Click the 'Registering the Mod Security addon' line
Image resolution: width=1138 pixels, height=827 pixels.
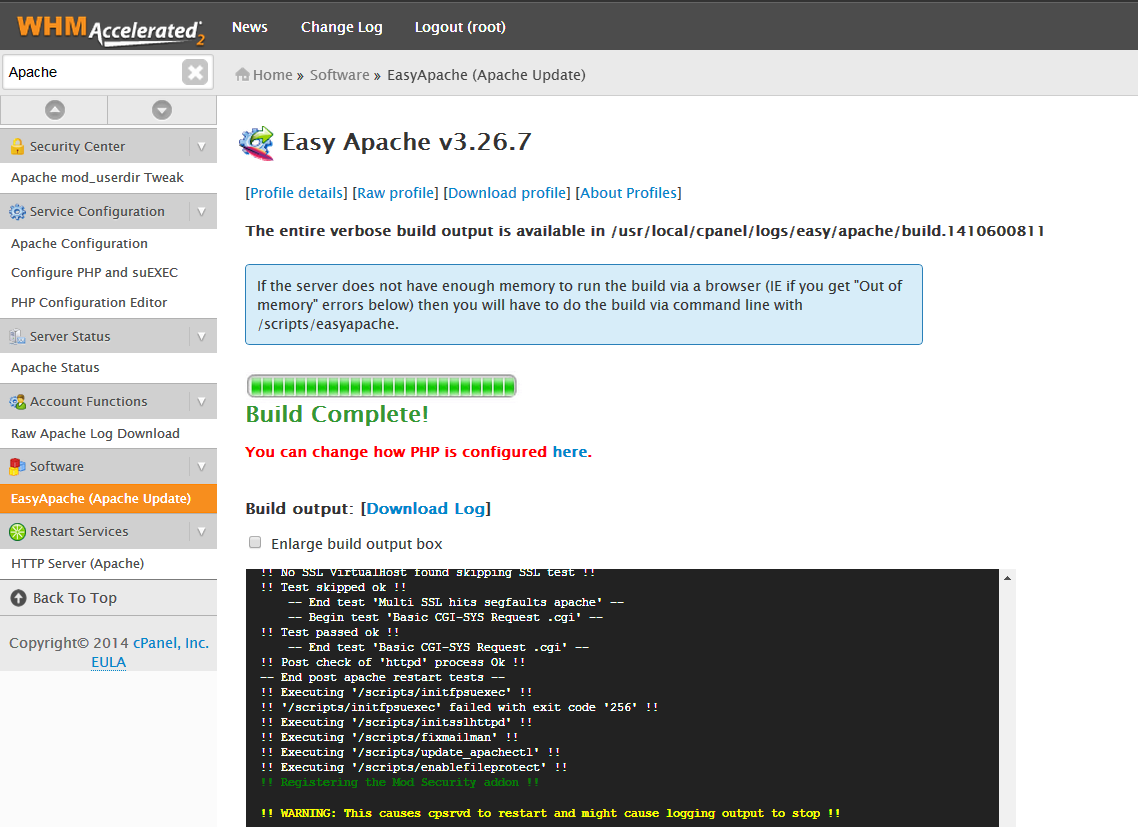click(400, 782)
